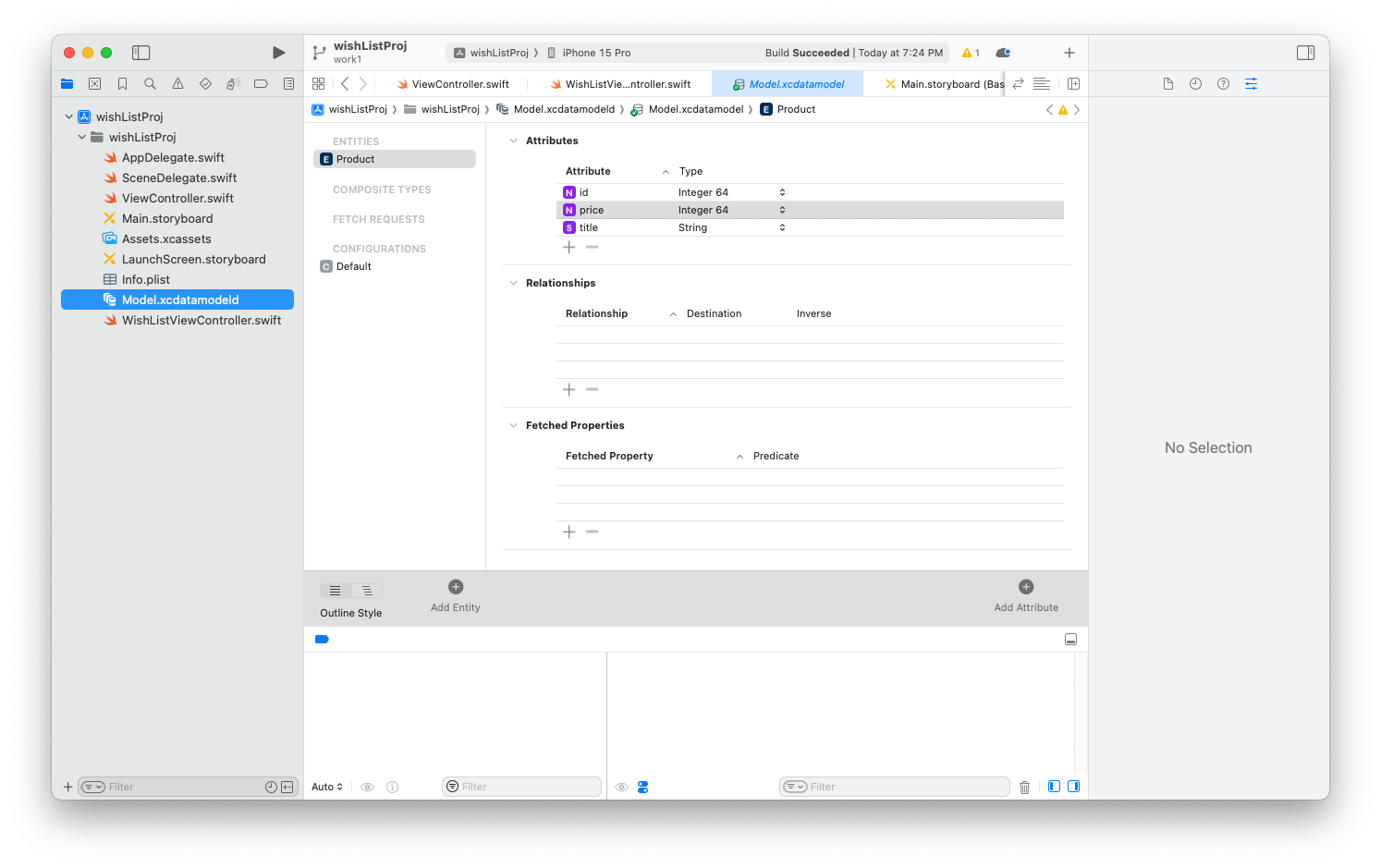
Task: Toggle the inspector panel at top right
Action: [1305, 53]
